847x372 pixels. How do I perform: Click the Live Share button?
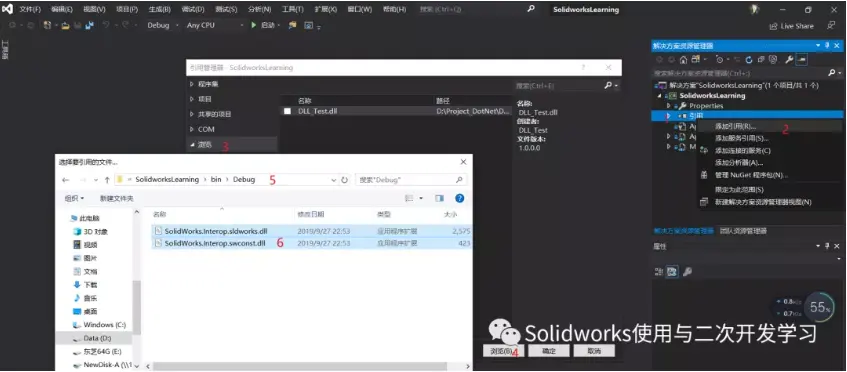[792, 26]
